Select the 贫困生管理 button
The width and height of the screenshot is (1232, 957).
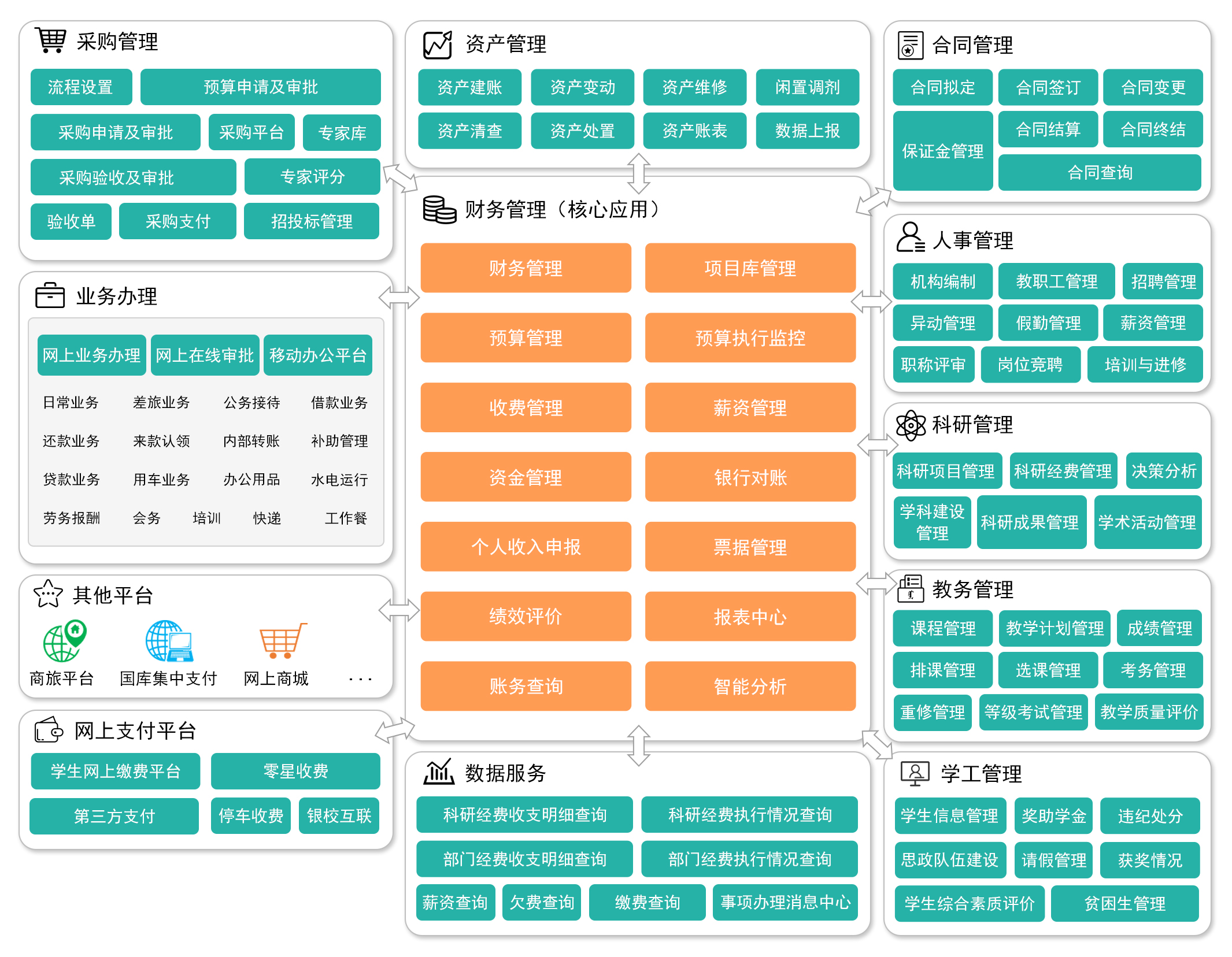coord(1124,903)
